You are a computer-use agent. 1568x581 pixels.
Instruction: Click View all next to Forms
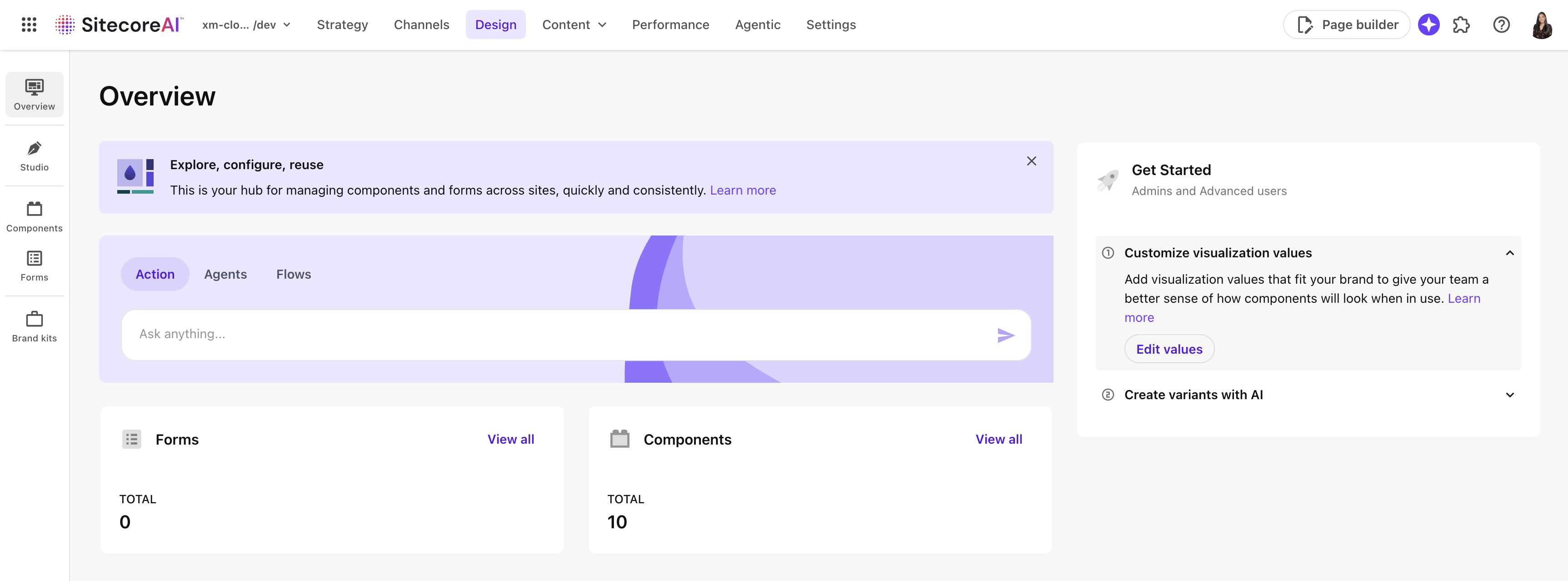511,439
